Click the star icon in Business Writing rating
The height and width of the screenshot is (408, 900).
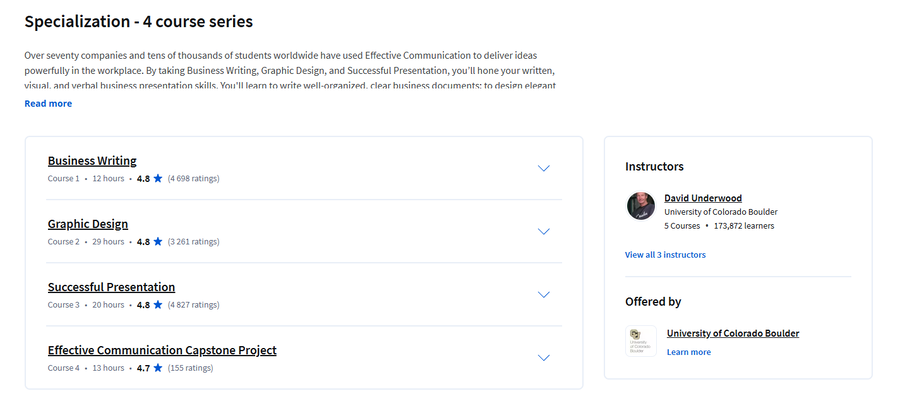tap(158, 178)
